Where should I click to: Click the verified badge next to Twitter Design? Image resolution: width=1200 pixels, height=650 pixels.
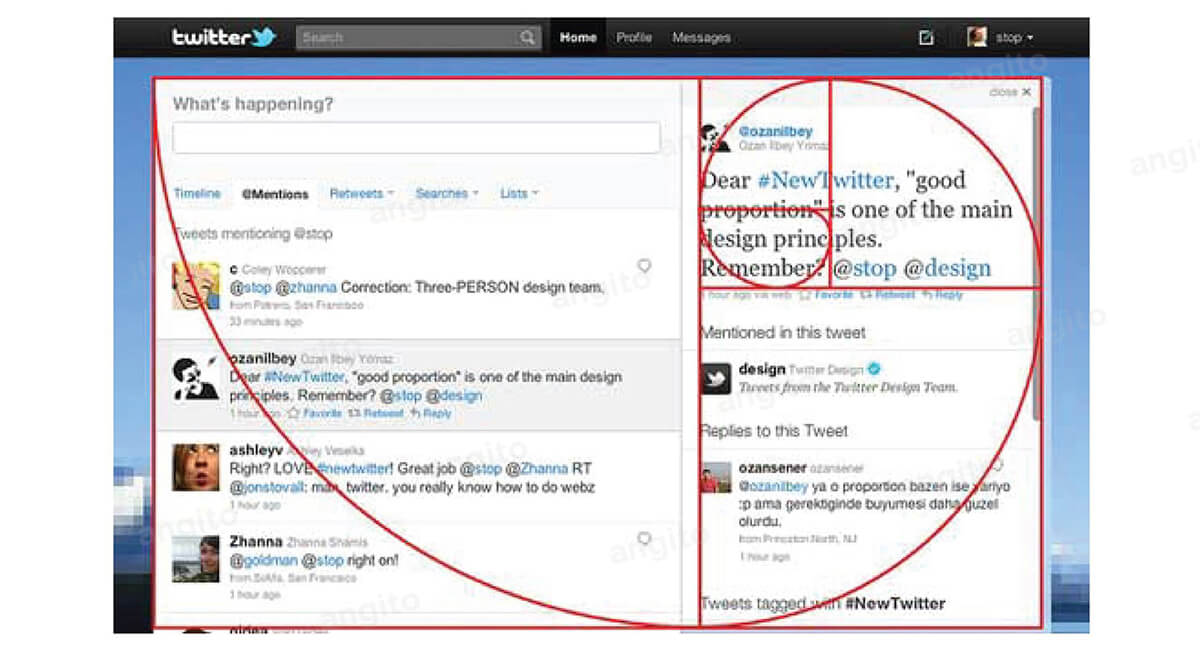tap(874, 369)
